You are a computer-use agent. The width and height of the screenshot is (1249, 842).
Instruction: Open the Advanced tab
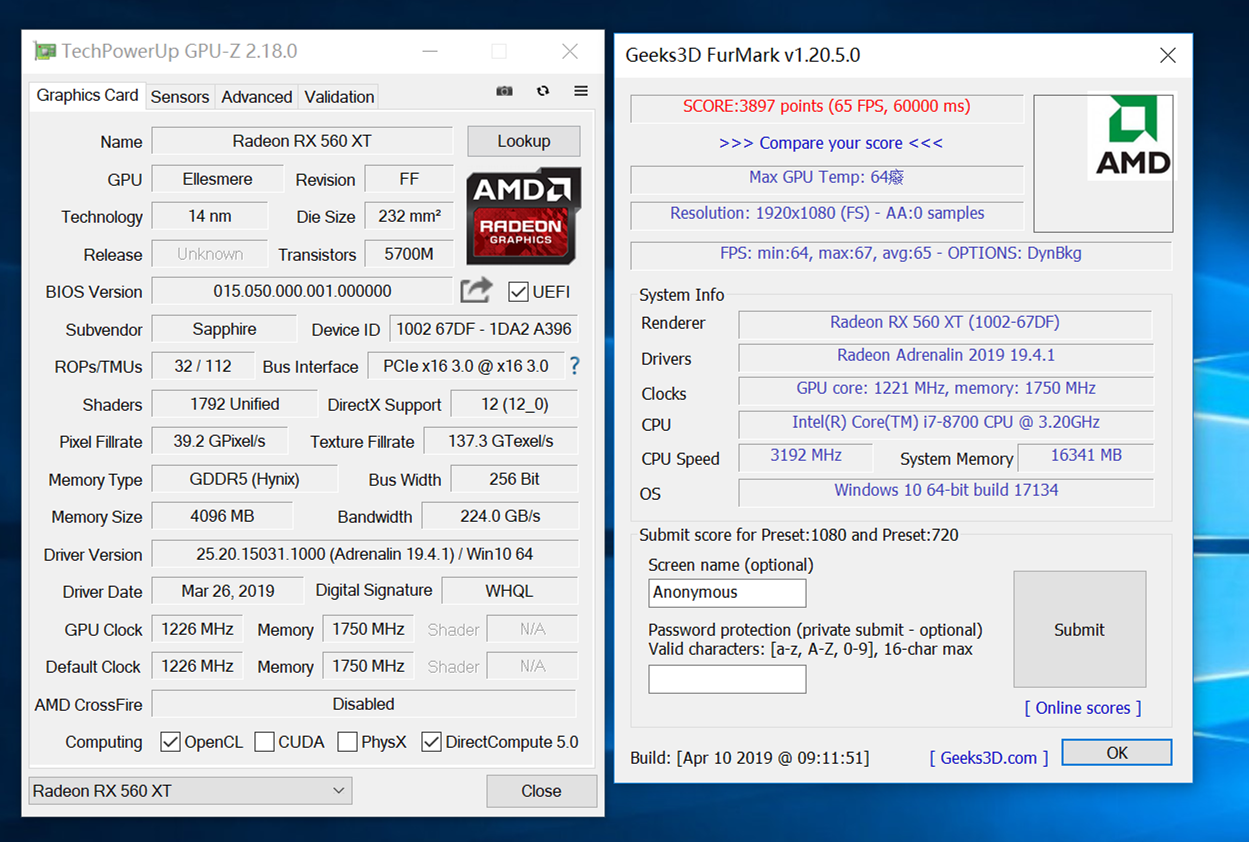pyautogui.click(x=256, y=97)
